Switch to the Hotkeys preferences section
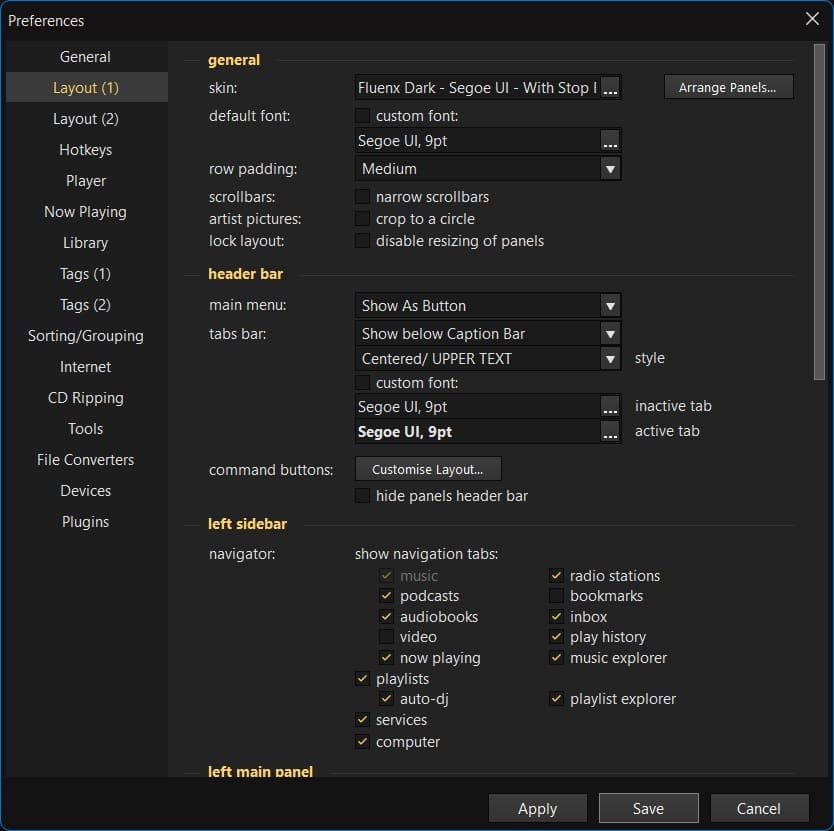This screenshot has width=834, height=831. tap(85, 149)
